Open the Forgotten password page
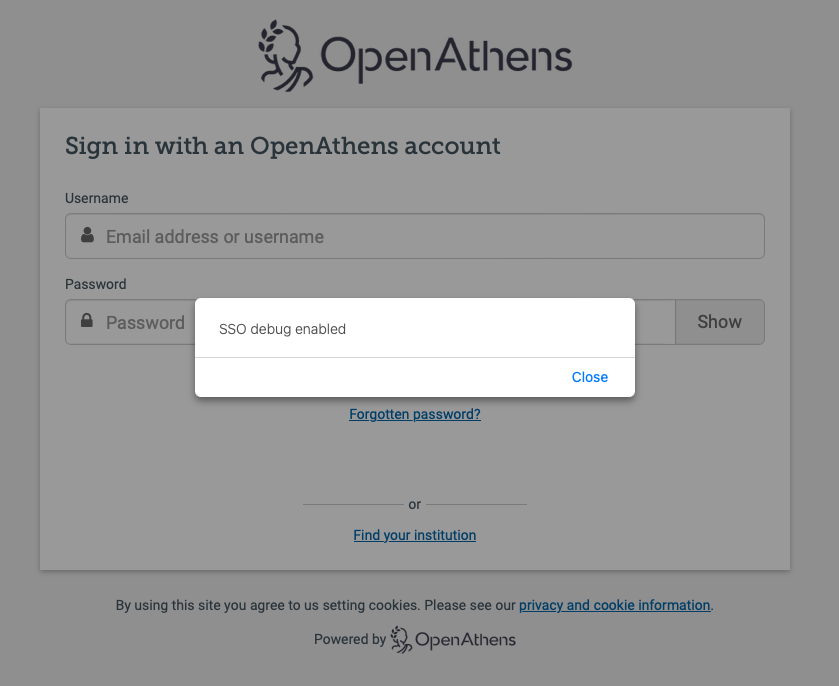The image size is (839, 686). point(414,413)
